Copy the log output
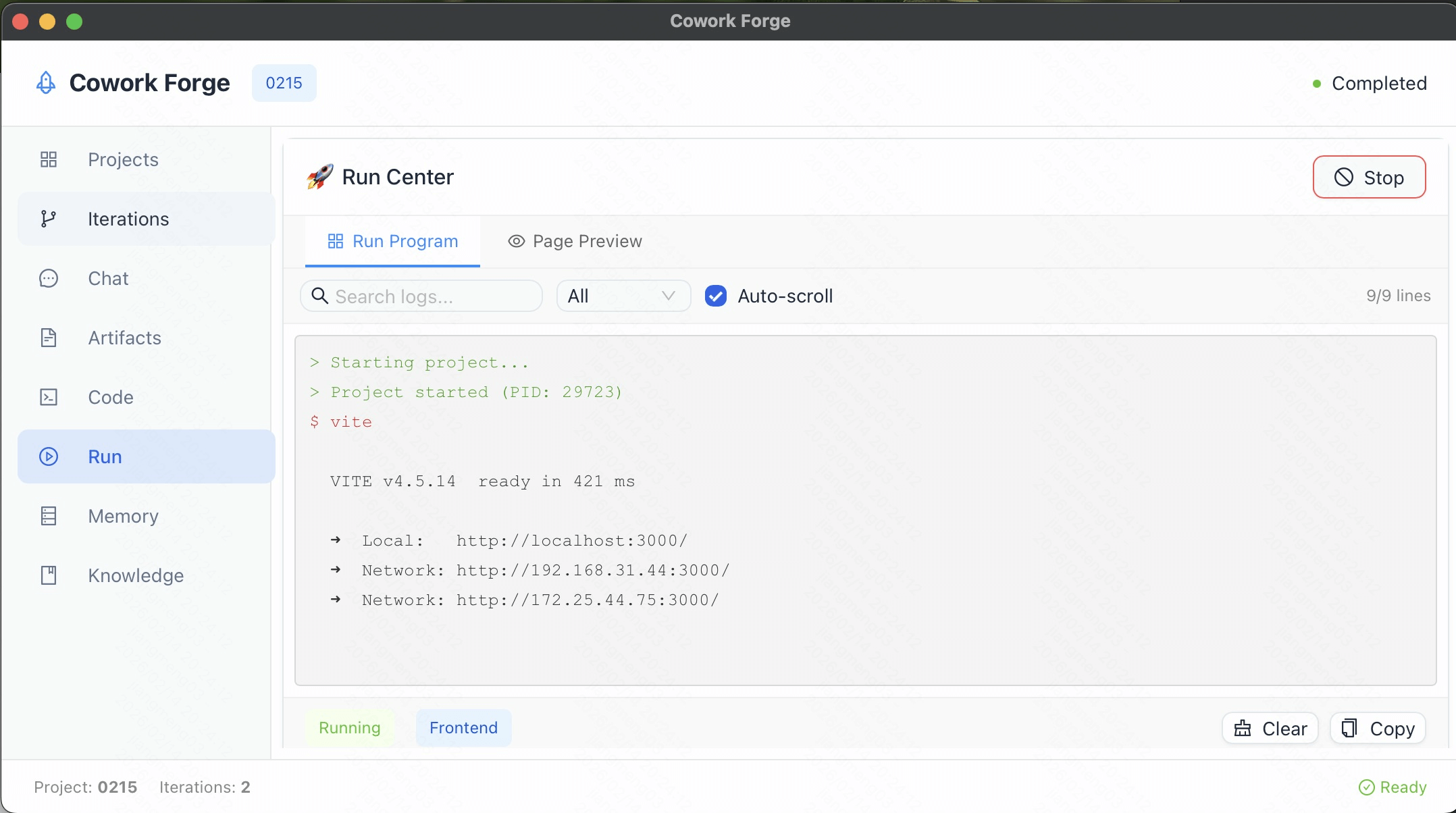This screenshot has width=1456, height=813. [1377, 727]
